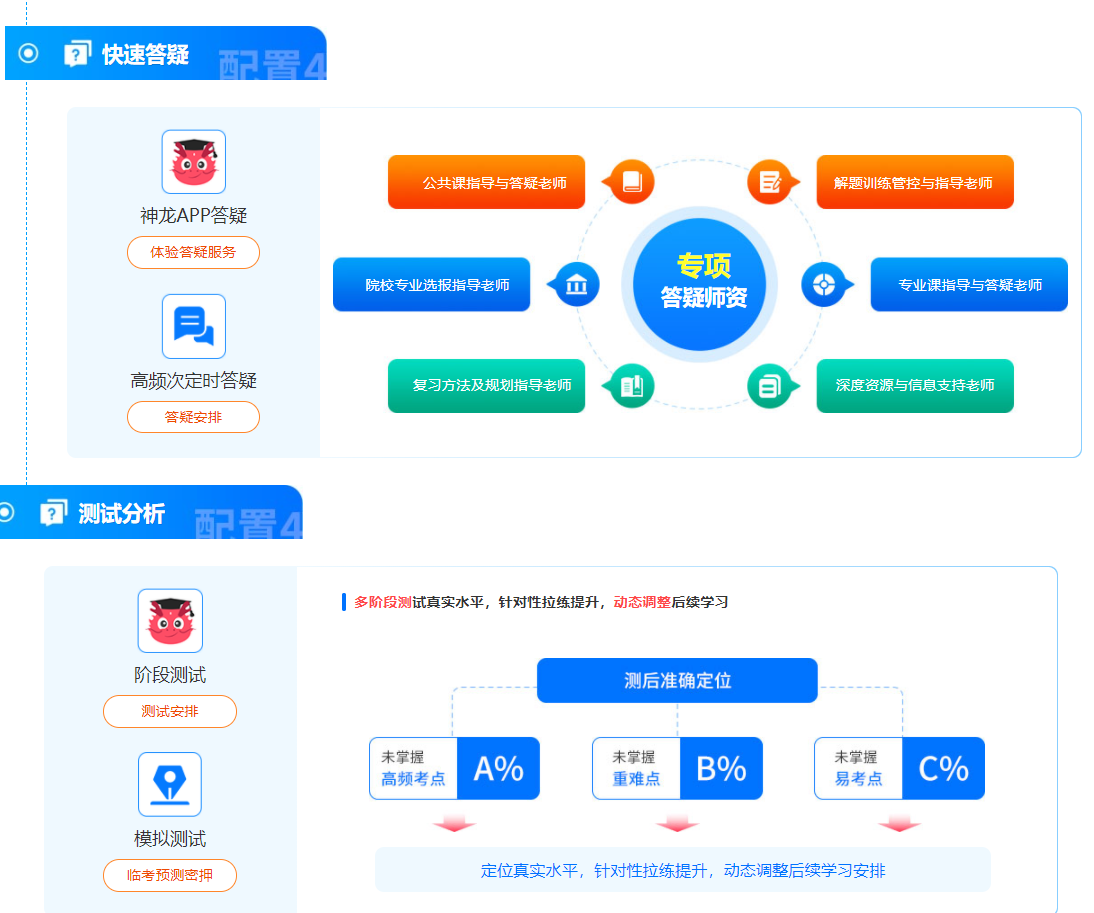Viewport: 1094px width, 913px height.
Task: Select 解题训练管控与指导老师 orange label
Action: (x=915, y=182)
